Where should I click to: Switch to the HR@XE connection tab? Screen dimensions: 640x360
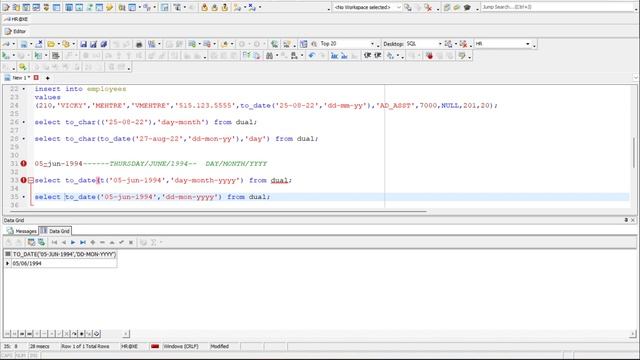(x=16, y=19)
